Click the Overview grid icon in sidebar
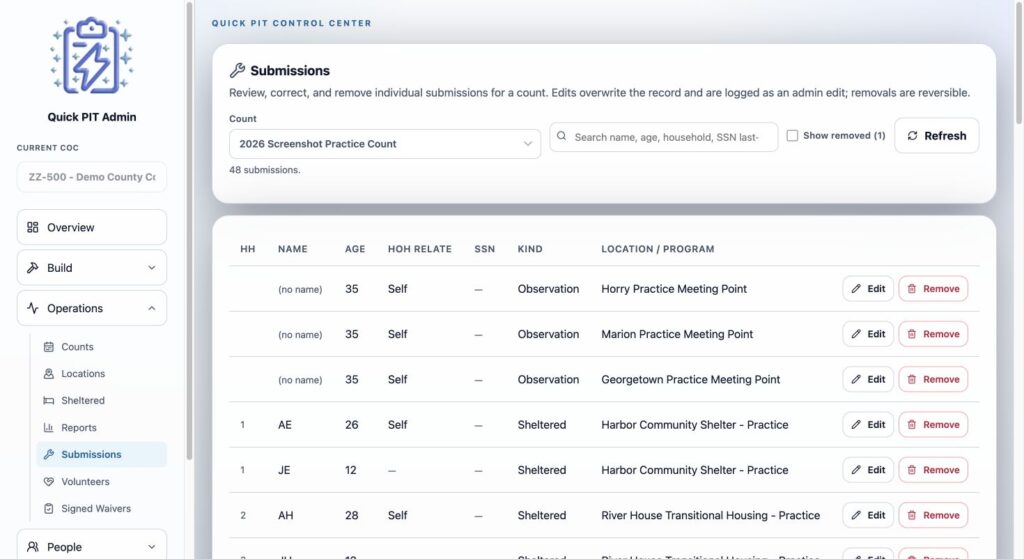Viewport: 1024px width, 559px height. (33, 227)
